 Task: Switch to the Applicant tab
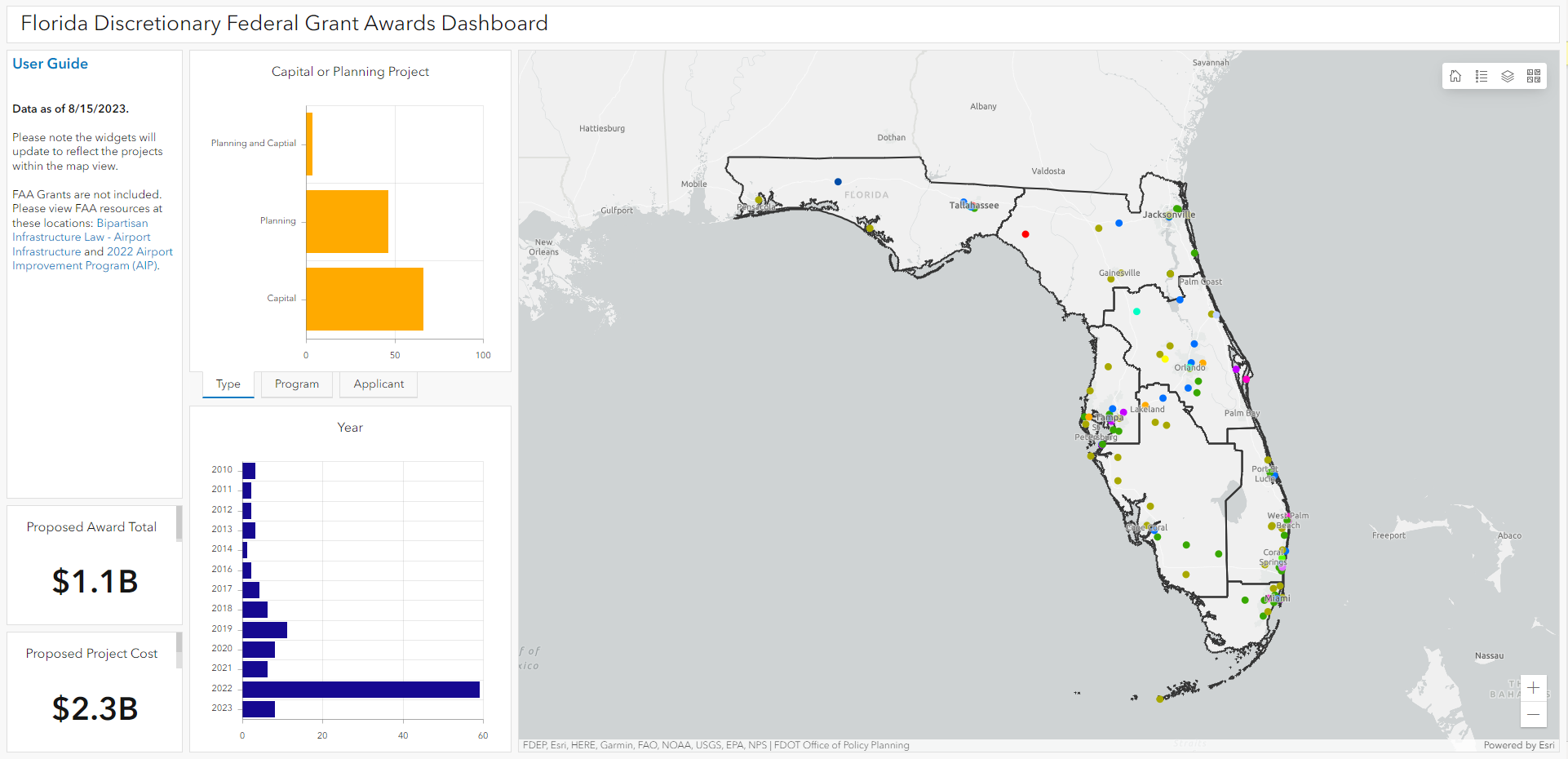coord(379,384)
